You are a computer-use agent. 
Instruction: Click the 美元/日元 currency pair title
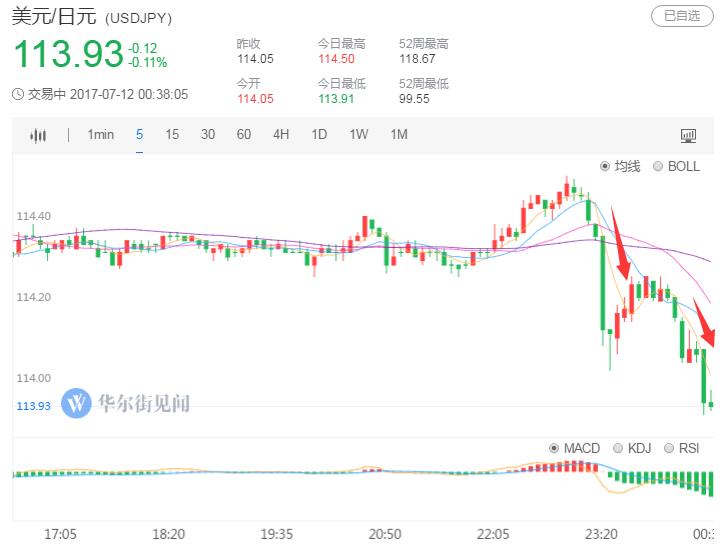click(54, 17)
